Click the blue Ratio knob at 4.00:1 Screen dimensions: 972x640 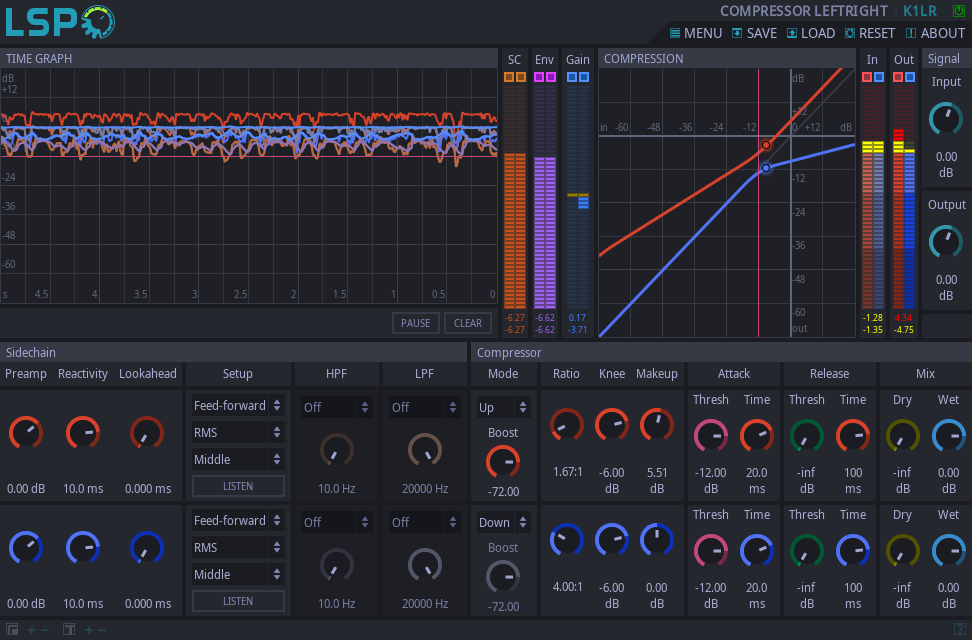567,540
